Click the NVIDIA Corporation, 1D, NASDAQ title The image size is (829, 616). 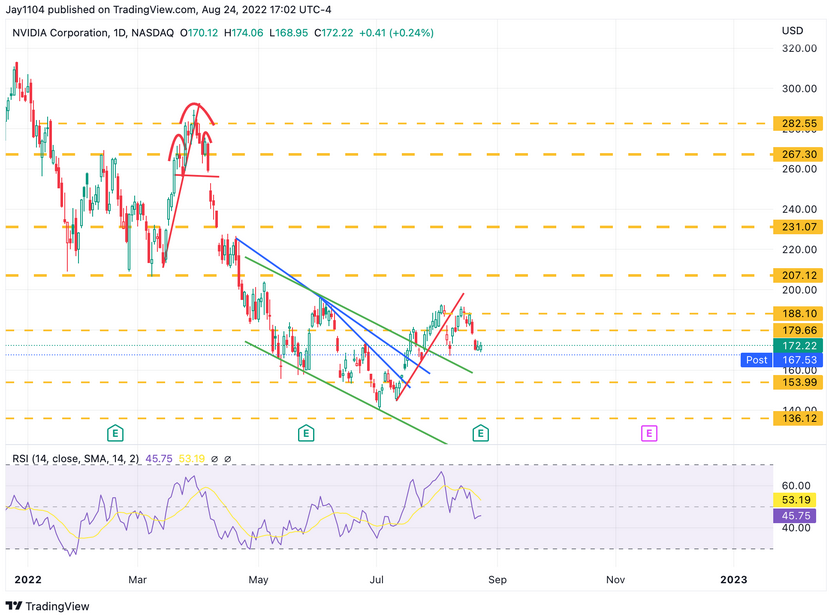pos(93,33)
